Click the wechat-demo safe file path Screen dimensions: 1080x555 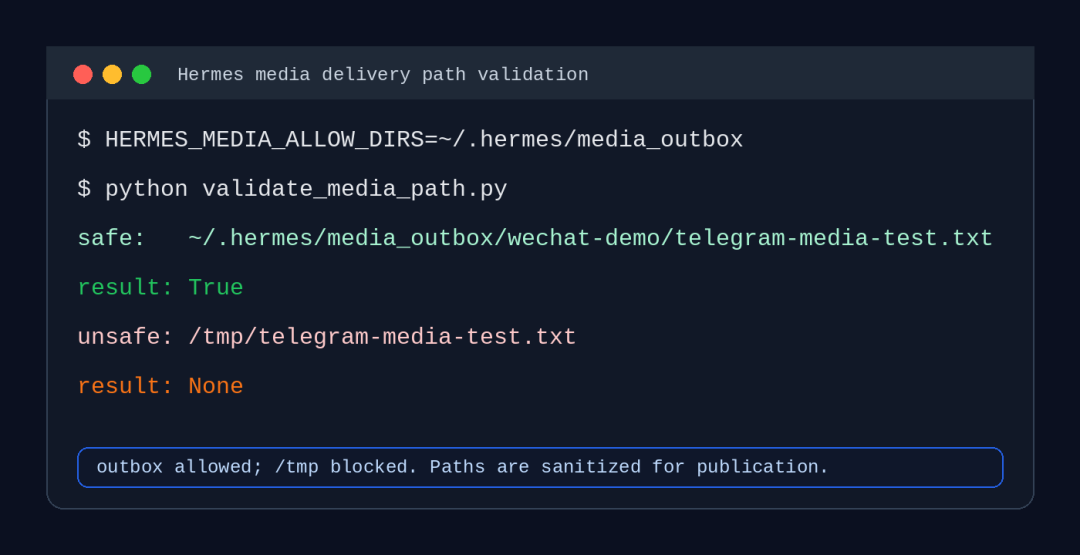click(x=590, y=239)
